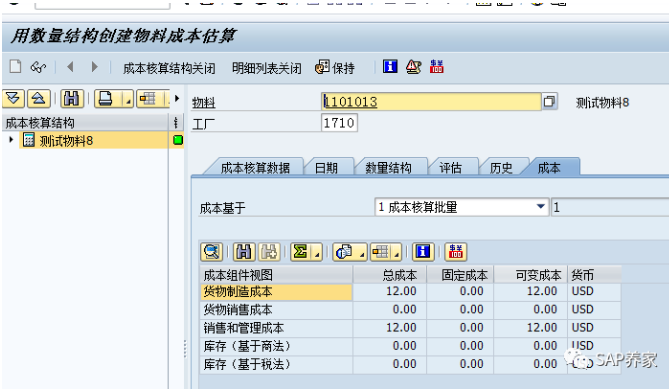Viewport: 669px width, 390px height.
Task: Click the status column header icon in tree
Action: point(176,123)
